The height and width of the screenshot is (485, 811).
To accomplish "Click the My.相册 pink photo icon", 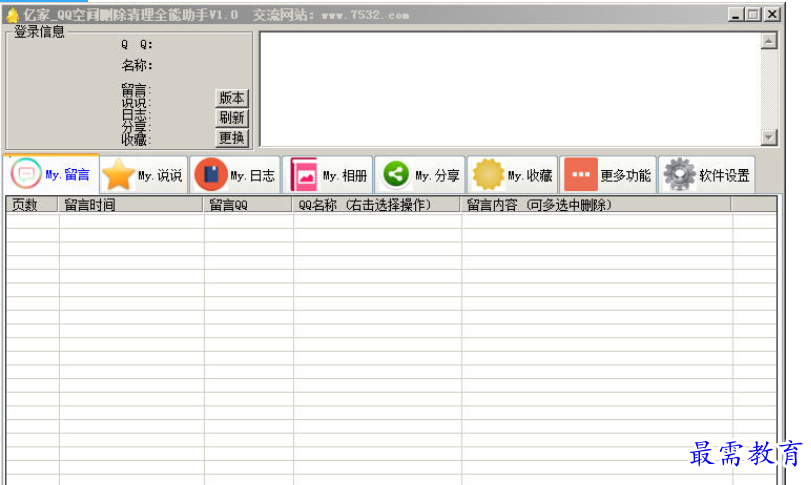I will (304, 175).
